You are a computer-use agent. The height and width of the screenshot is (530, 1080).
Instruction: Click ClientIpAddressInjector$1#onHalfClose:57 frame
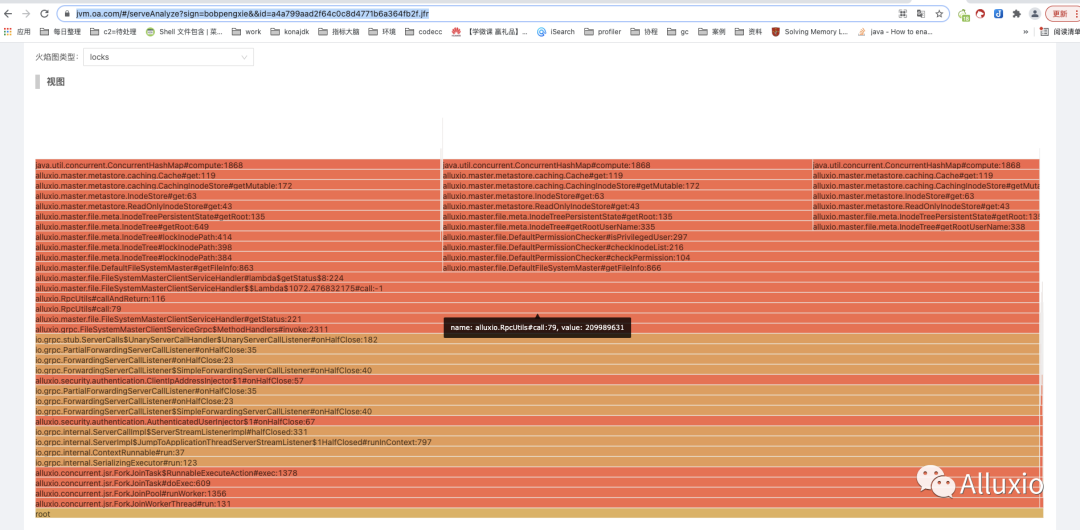(x=539, y=380)
